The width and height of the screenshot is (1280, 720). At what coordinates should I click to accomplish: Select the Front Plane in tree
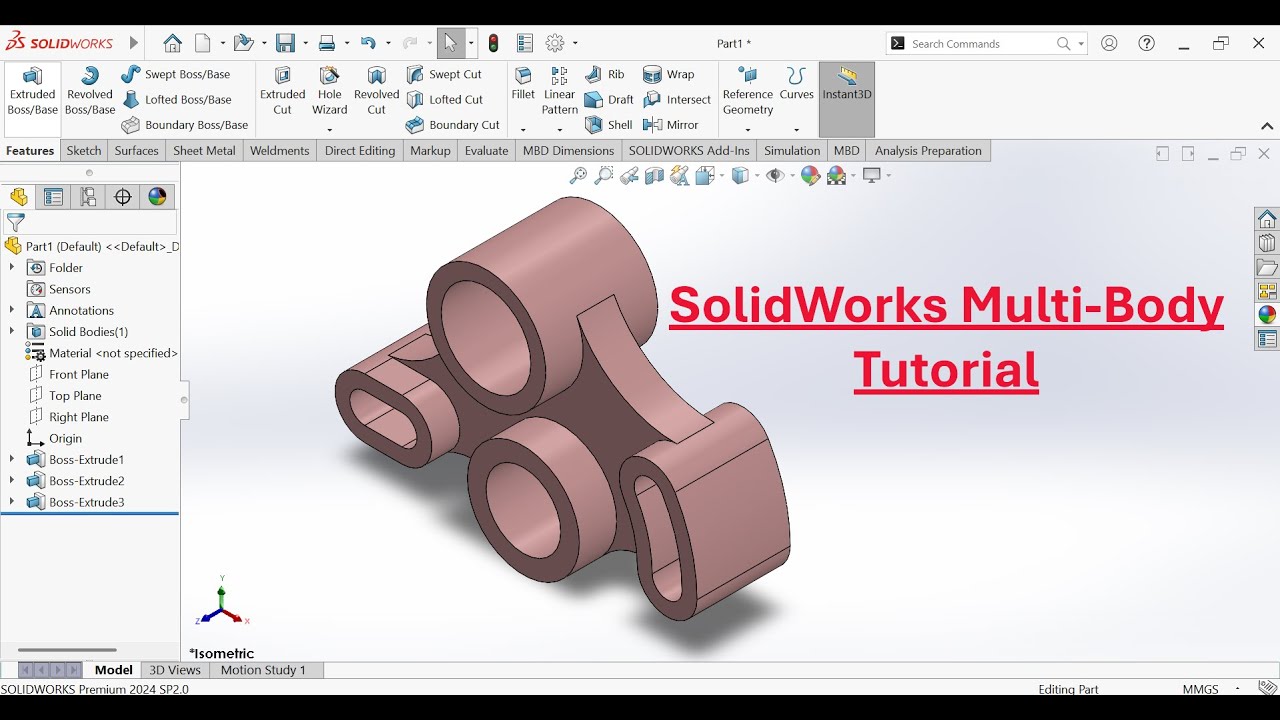[x=70, y=374]
